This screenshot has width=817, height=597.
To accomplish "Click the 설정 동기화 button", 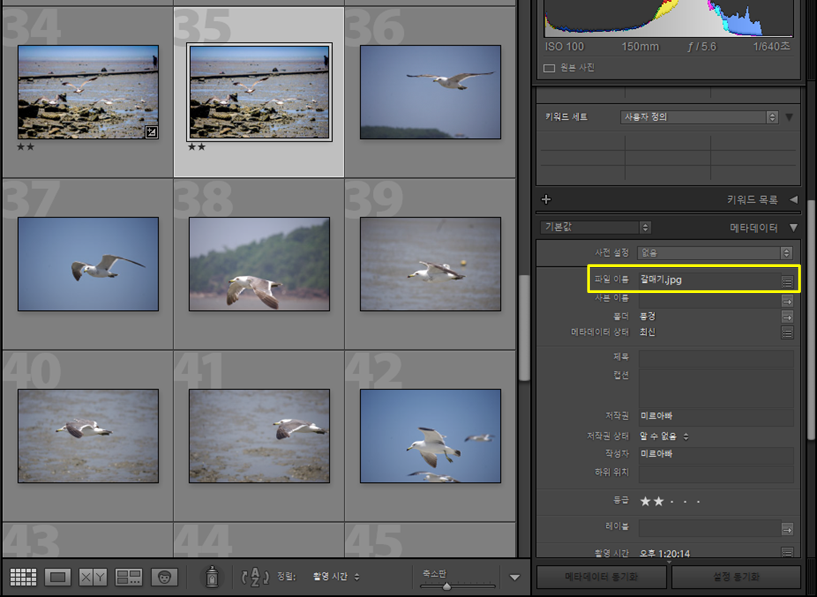I will pos(736,577).
